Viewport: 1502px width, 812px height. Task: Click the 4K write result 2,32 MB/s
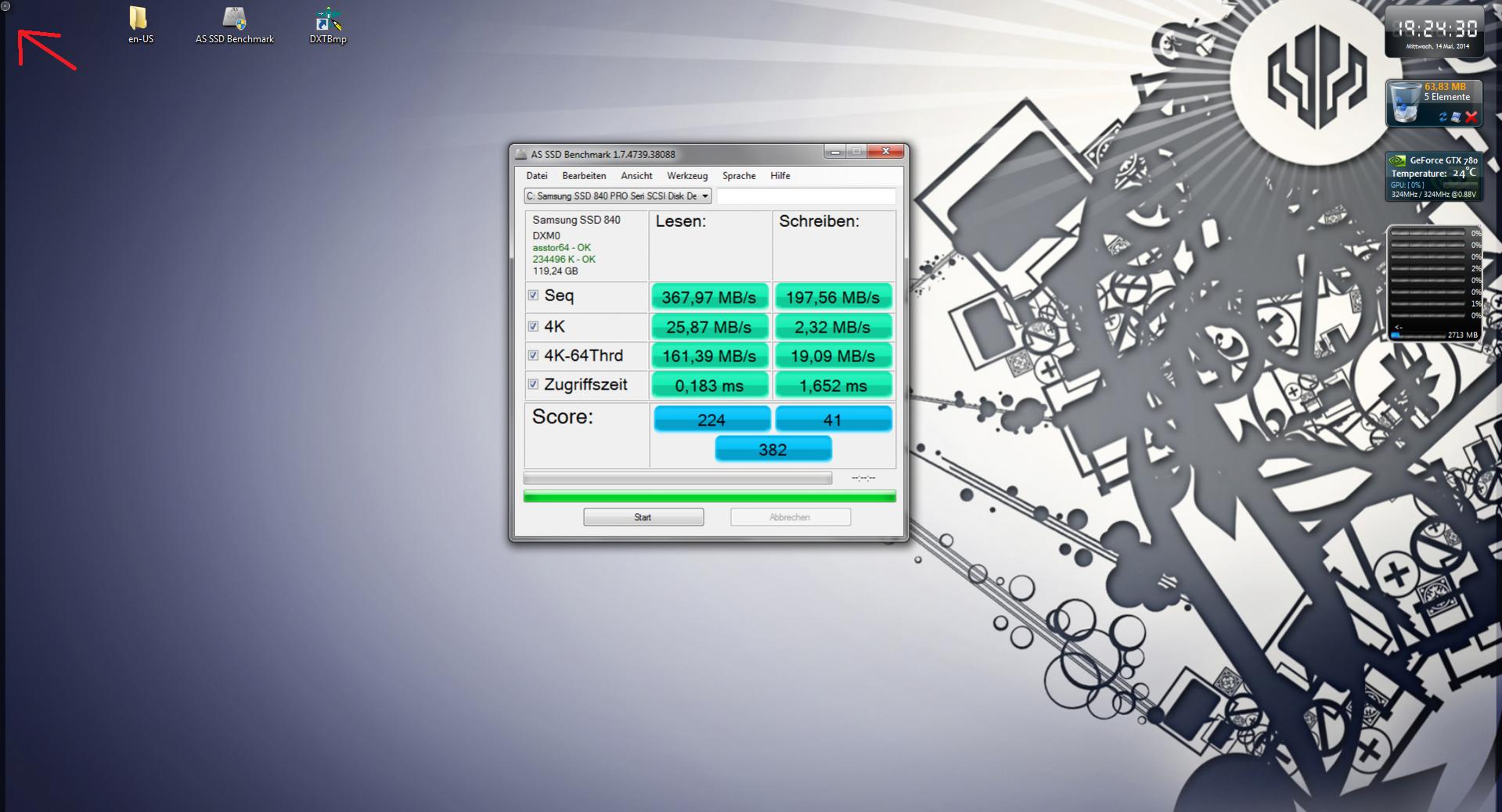[833, 327]
